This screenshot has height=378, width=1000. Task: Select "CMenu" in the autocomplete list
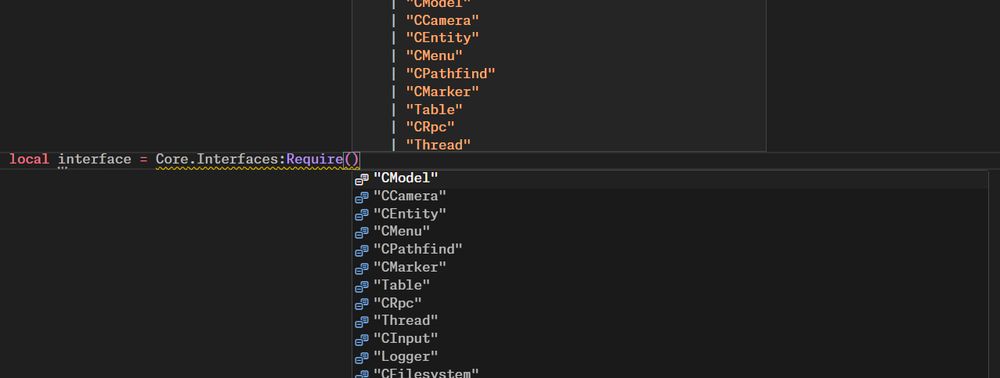click(670, 231)
